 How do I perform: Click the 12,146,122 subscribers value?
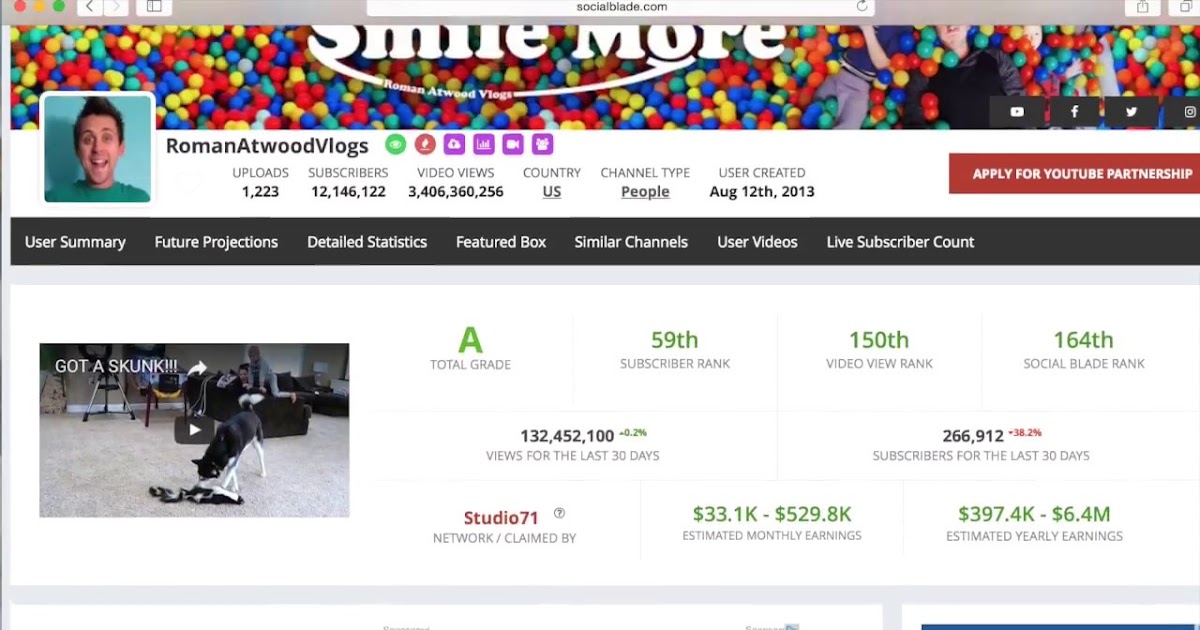point(348,192)
